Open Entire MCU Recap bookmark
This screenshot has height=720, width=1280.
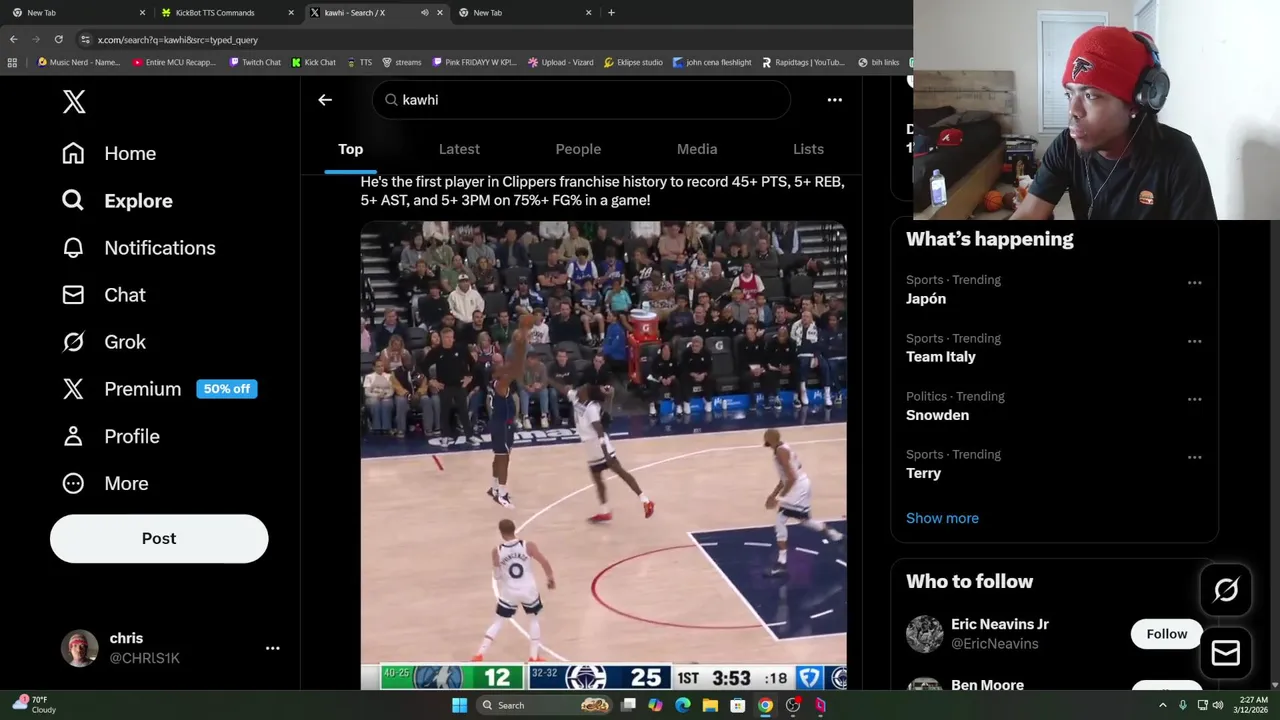(174, 62)
